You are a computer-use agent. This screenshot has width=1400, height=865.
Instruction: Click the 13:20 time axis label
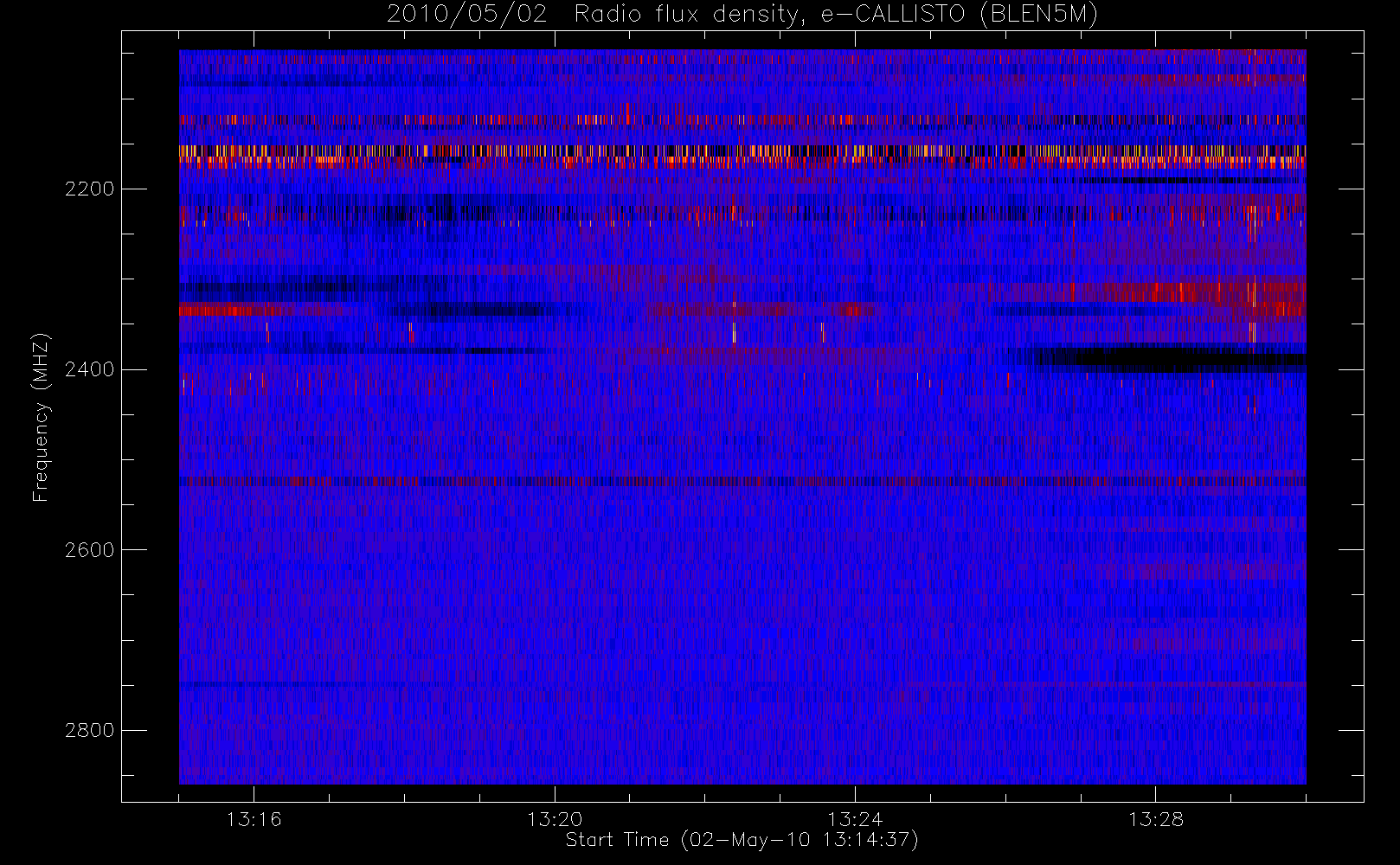pyautogui.click(x=555, y=819)
